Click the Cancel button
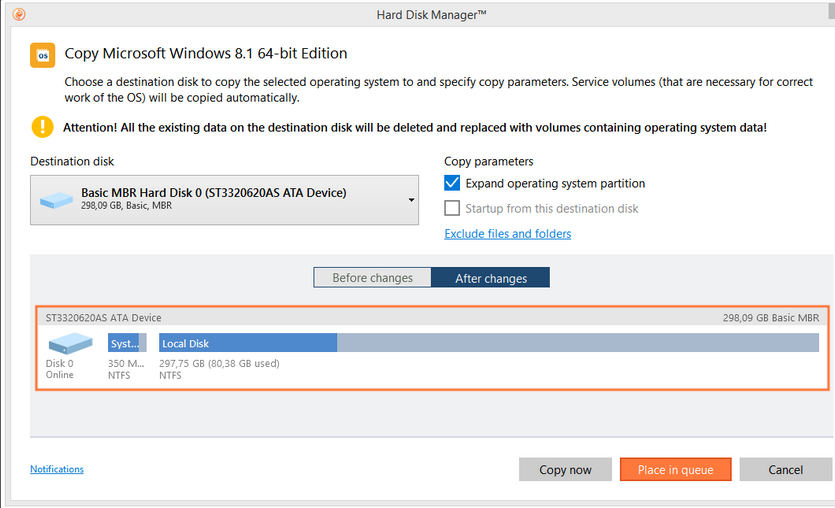 click(x=785, y=470)
